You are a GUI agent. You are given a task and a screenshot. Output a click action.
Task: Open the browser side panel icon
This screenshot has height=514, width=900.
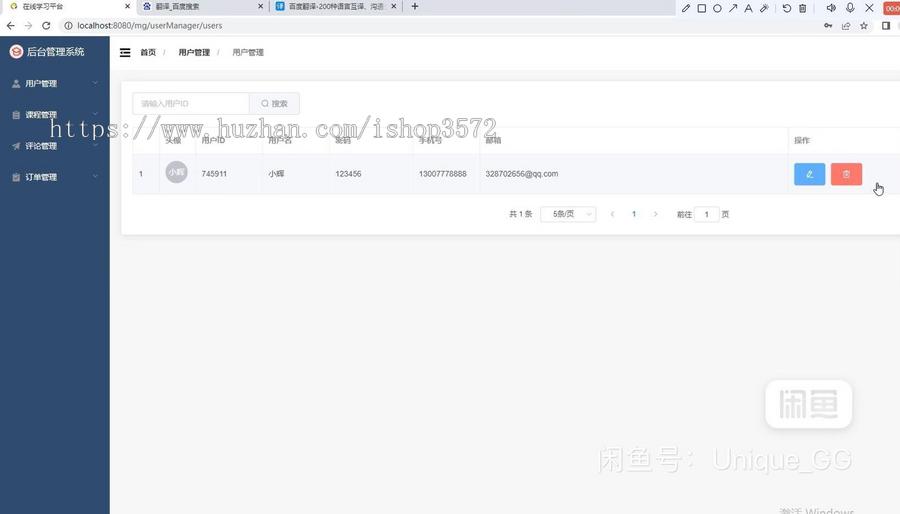click(x=886, y=26)
